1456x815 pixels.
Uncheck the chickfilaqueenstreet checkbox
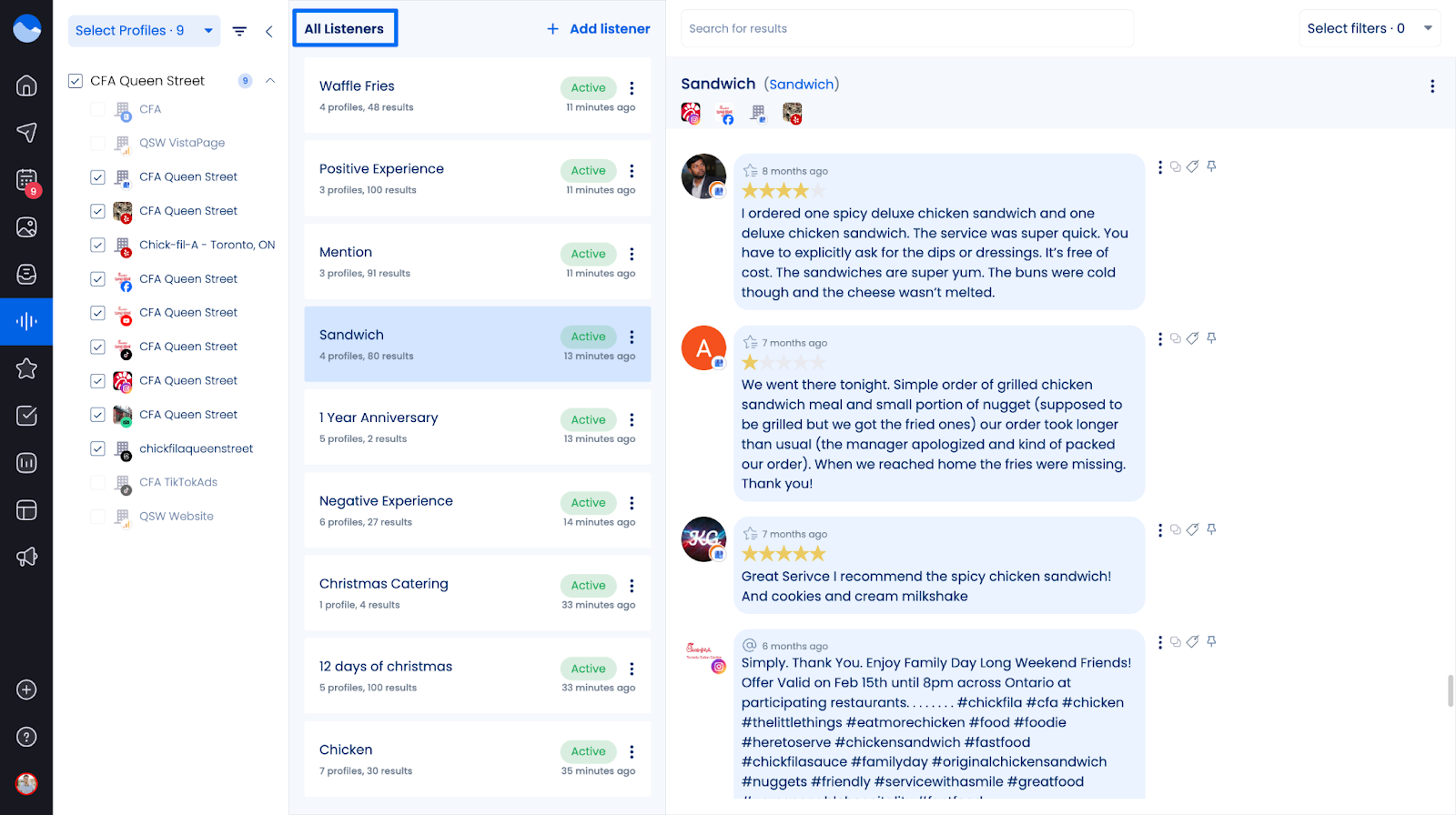coord(97,448)
